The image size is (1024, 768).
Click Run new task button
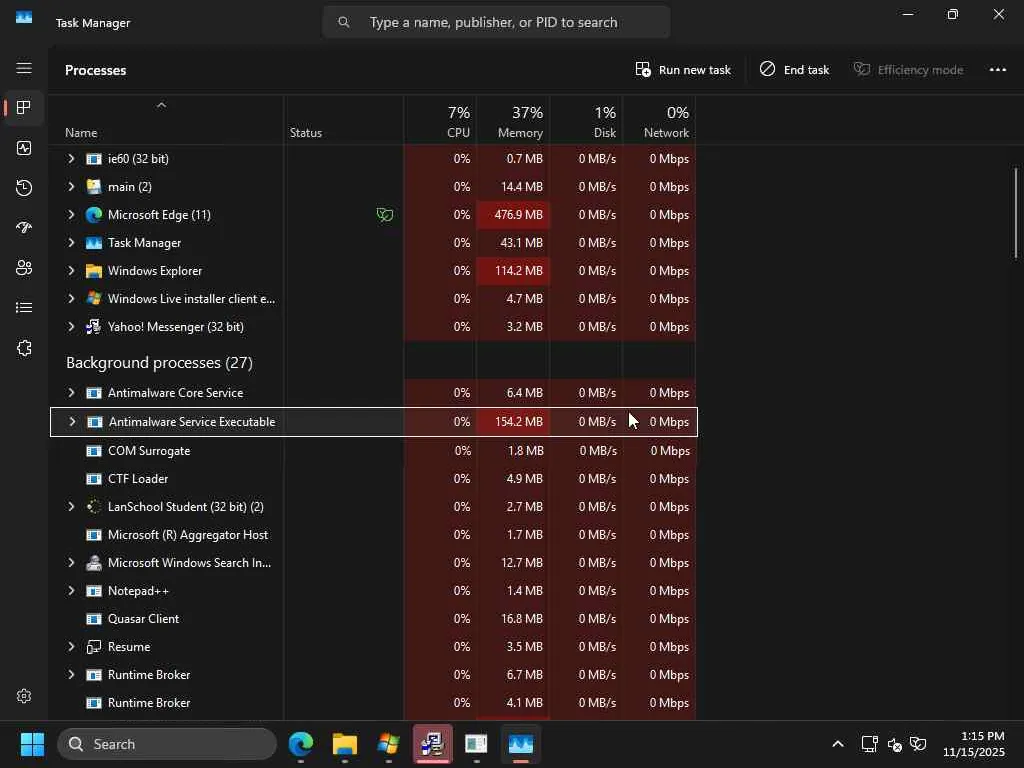click(683, 70)
